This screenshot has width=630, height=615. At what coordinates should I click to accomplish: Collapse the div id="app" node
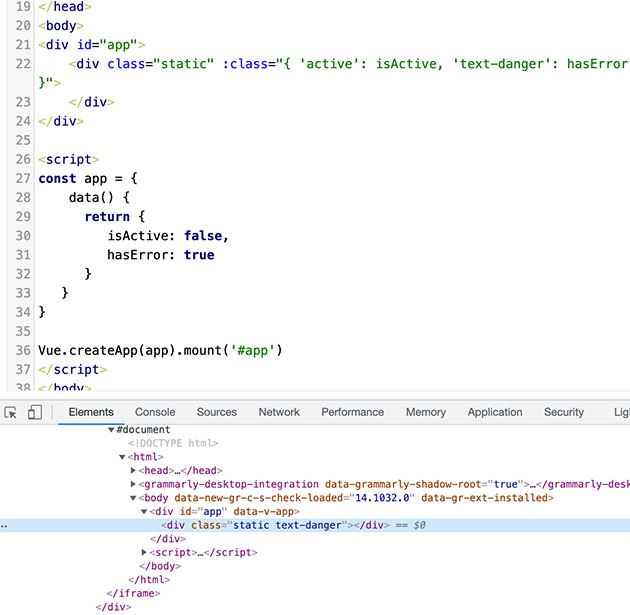(x=144, y=512)
